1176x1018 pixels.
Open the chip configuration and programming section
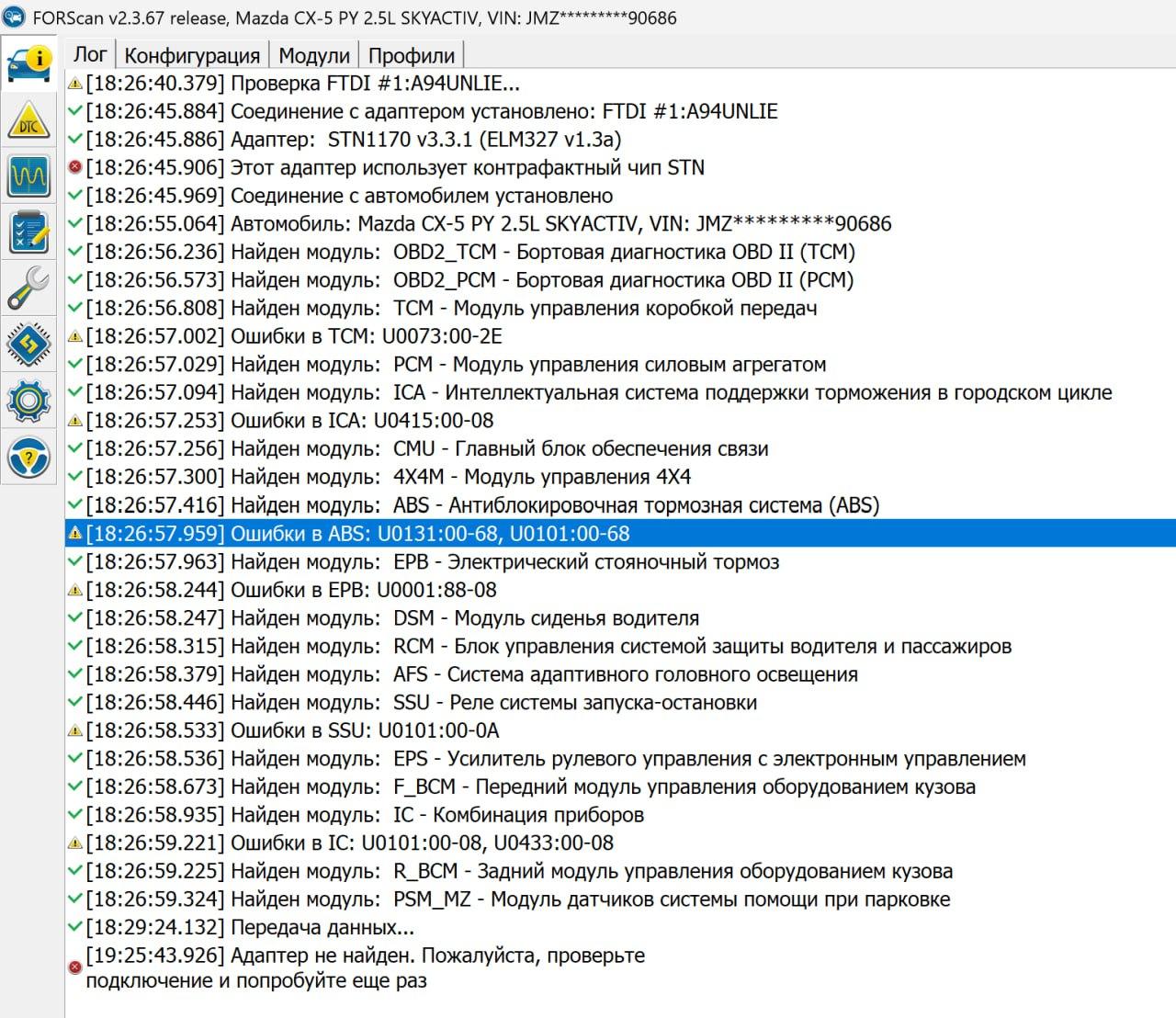(28, 345)
